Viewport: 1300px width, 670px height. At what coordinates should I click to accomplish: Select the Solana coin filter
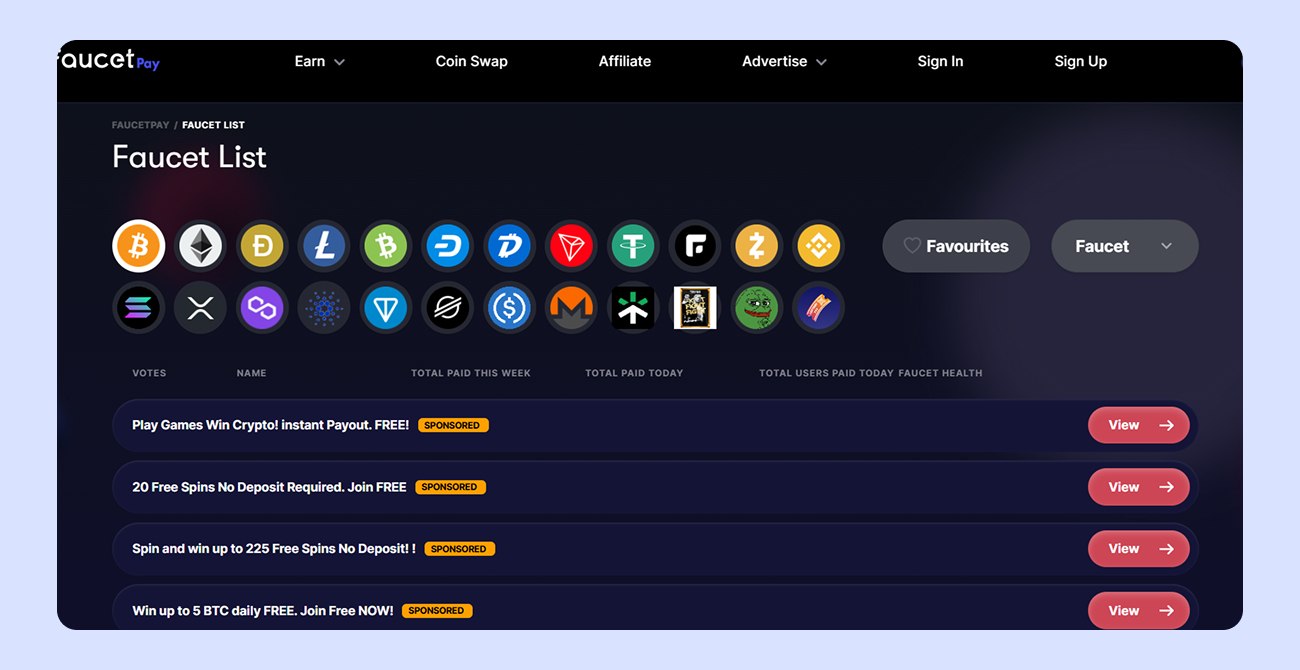(138, 308)
